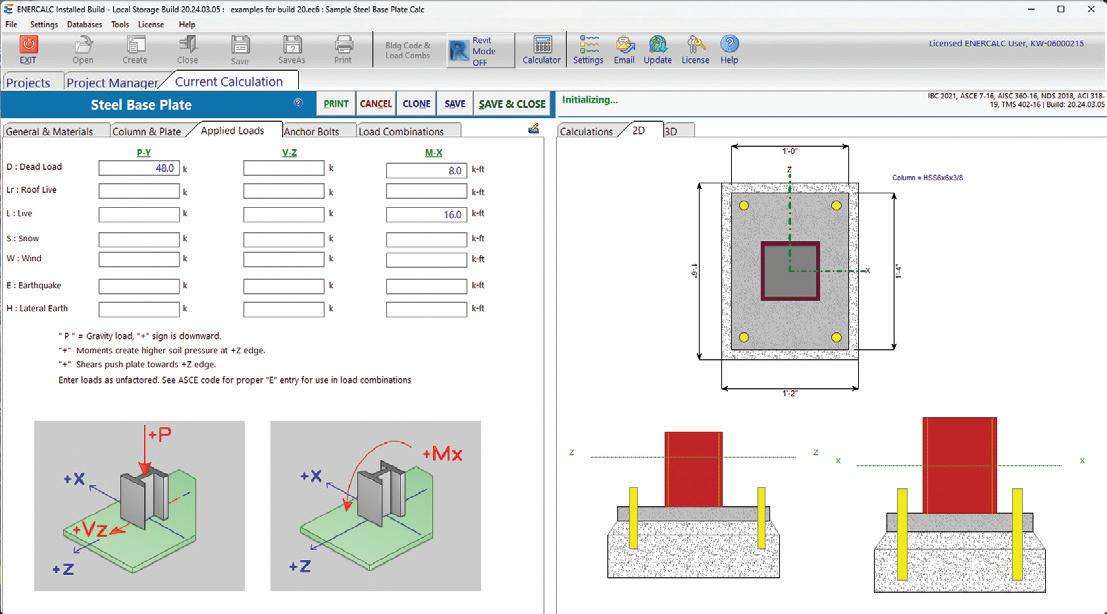Screen dimensions: 1107x614
Task: Click the Lateral Earth V-Z field
Action: pos(284,308)
